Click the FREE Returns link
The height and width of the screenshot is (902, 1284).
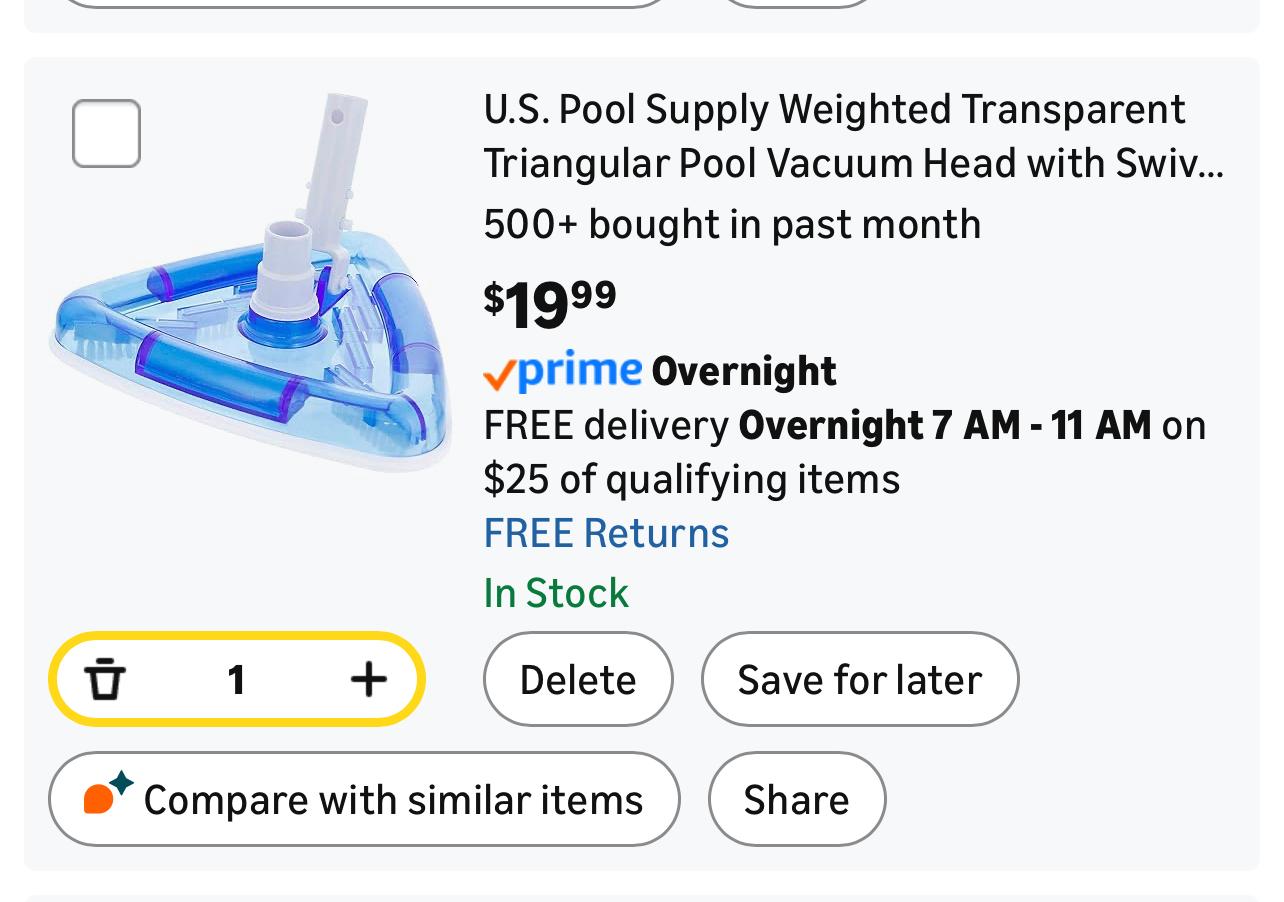click(606, 533)
